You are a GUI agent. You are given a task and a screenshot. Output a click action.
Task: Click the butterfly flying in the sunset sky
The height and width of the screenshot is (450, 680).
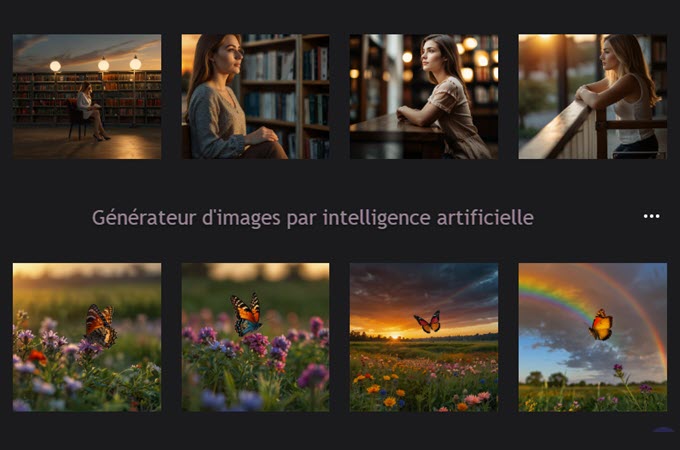(x=428, y=322)
